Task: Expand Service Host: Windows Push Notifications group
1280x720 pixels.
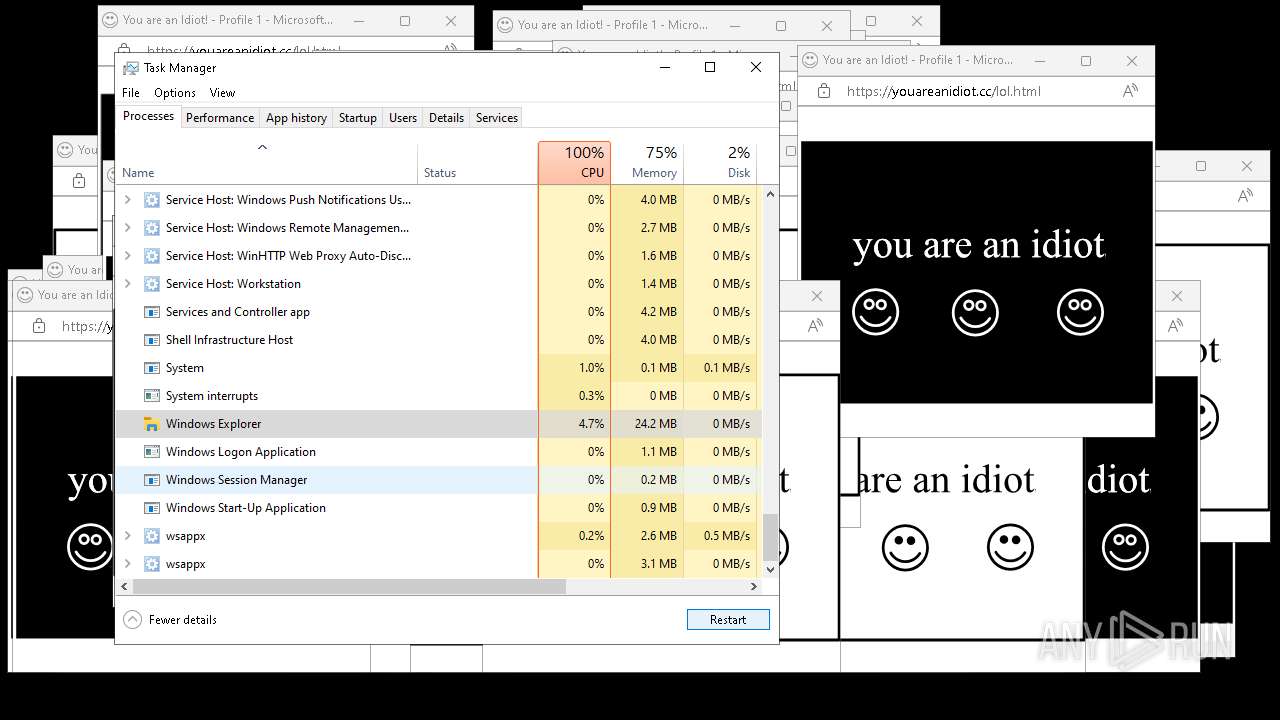Action: [127, 200]
